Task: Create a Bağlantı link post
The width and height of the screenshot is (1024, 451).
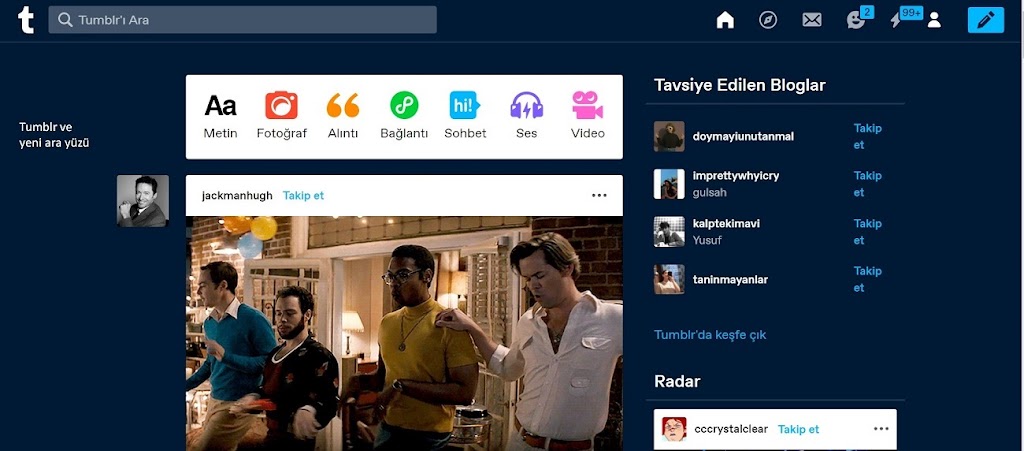Action: [404, 116]
